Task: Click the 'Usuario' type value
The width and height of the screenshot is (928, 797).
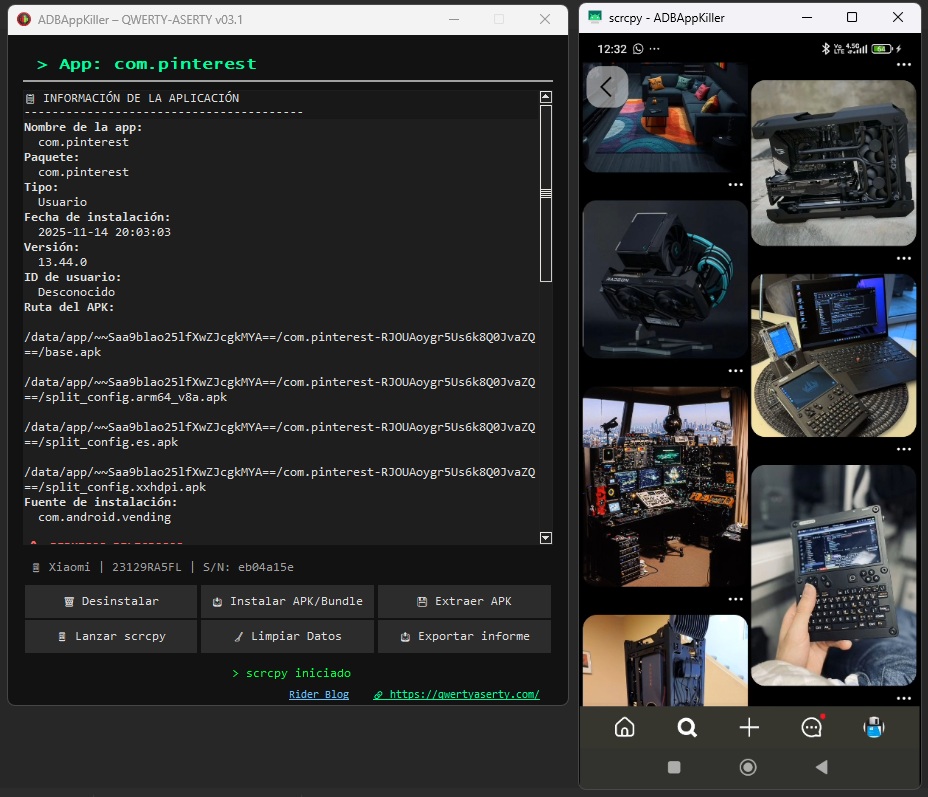Action: pyautogui.click(x=62, y=202)
